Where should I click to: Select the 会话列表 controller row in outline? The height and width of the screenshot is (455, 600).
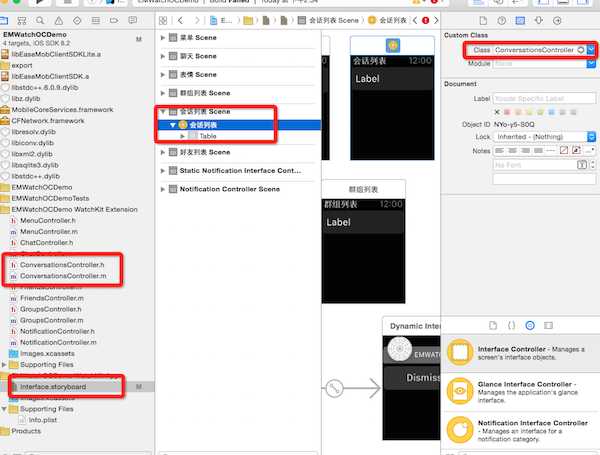tap(239, 125)
